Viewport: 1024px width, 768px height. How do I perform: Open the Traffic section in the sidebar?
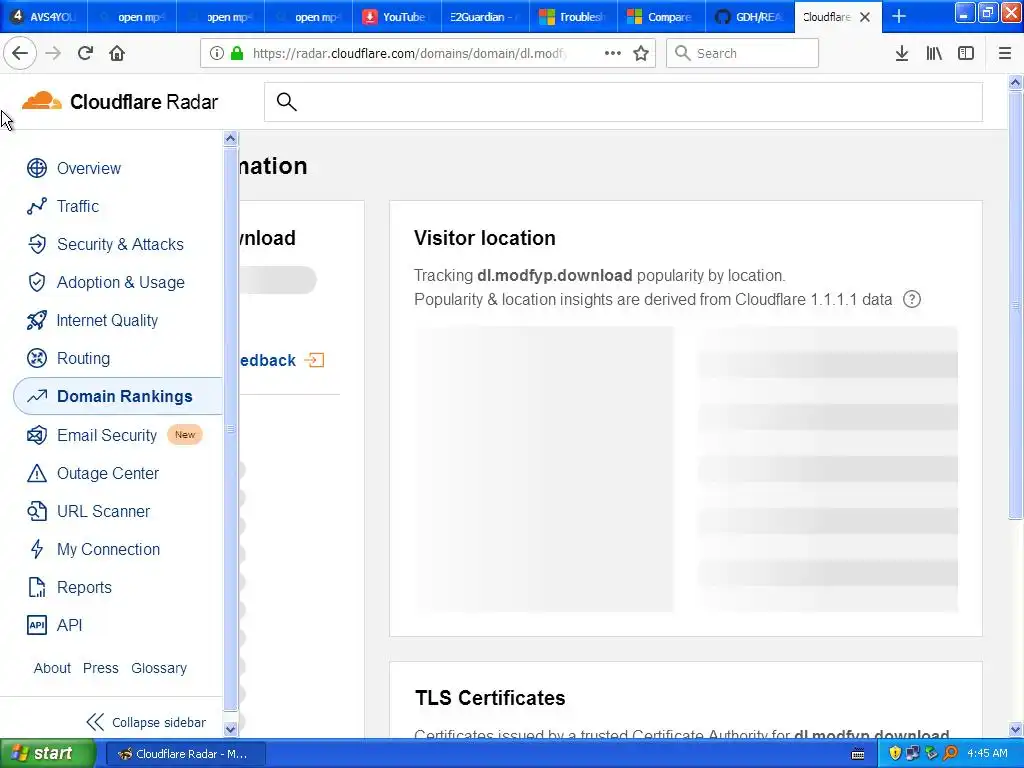pyautogui.click(x=78, y=206)
